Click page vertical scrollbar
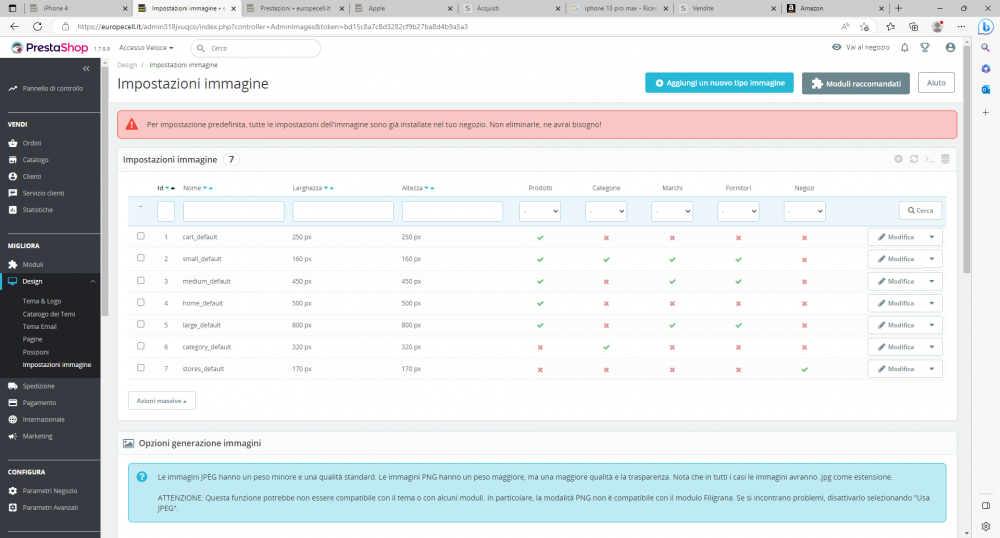The height and width of the screenshot is (538, 1000). tap(967, 159)
